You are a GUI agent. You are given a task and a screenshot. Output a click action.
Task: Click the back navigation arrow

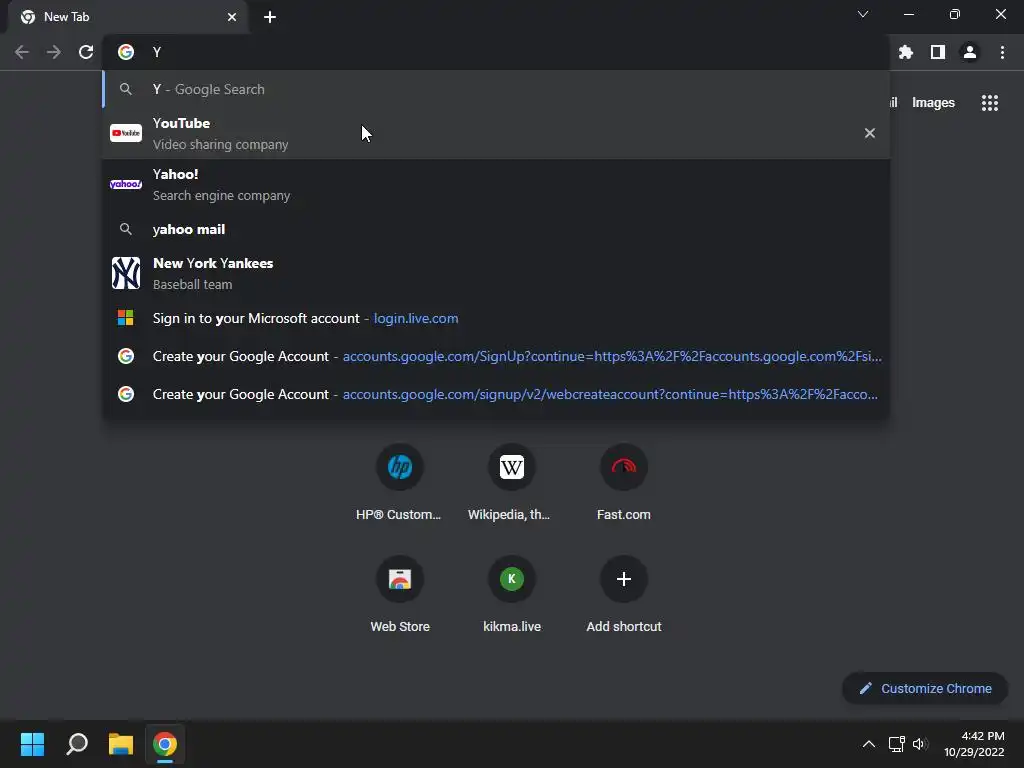[22, 52]
